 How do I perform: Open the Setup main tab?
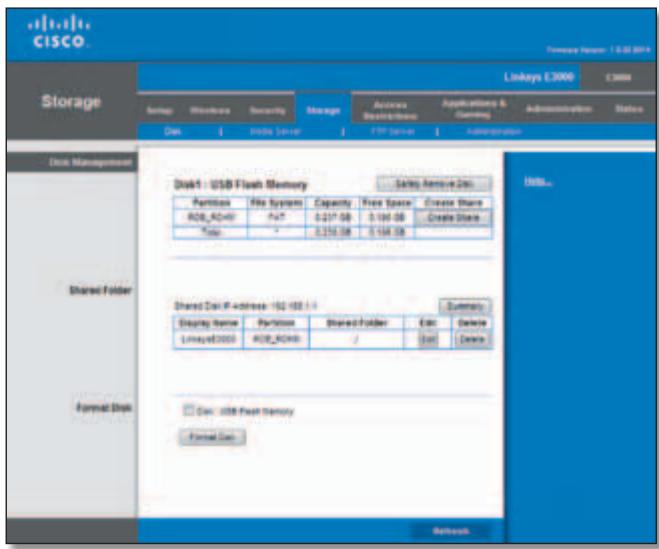pos(160,111)
